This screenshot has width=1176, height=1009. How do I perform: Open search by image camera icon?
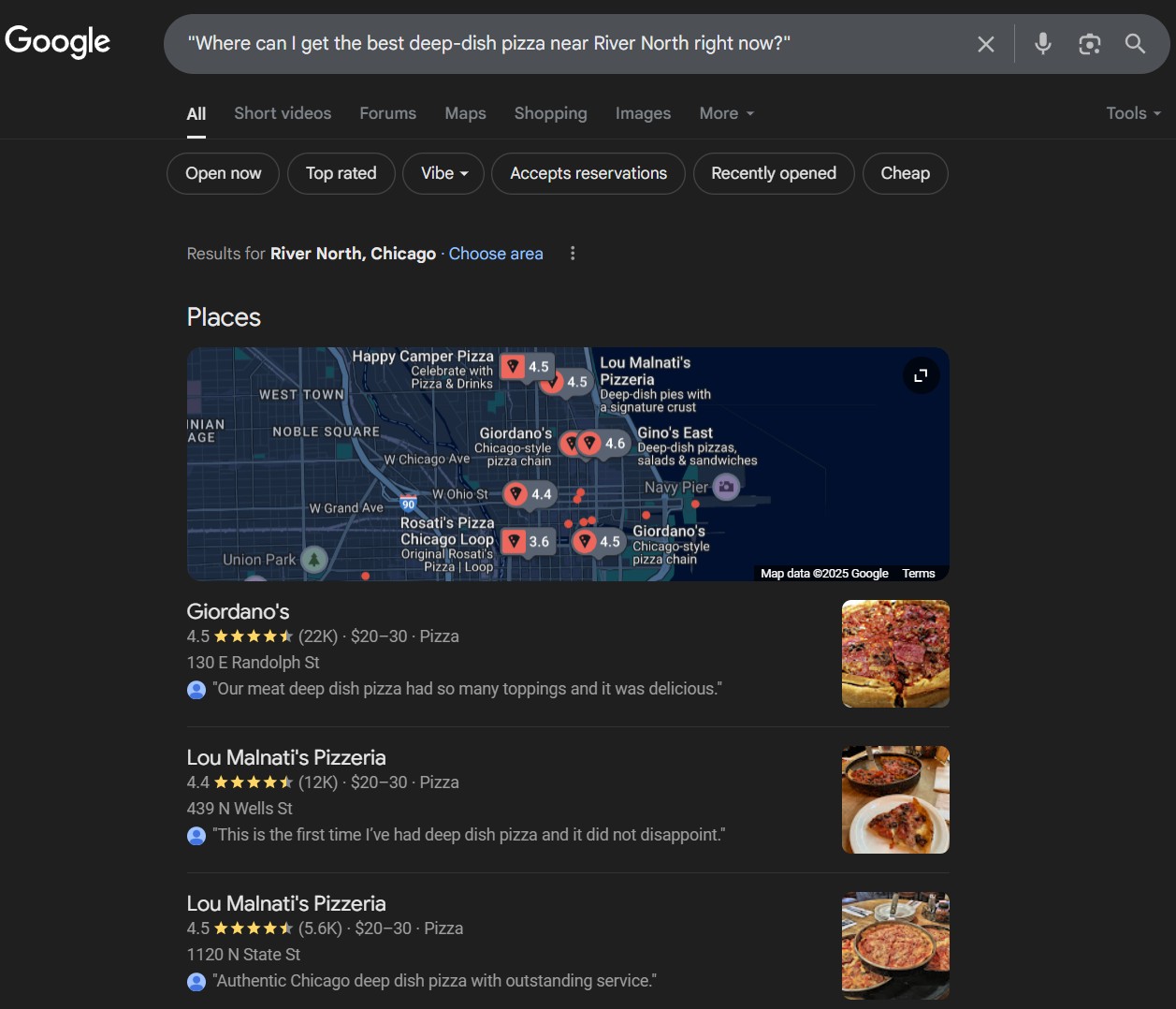[1089, 44]
